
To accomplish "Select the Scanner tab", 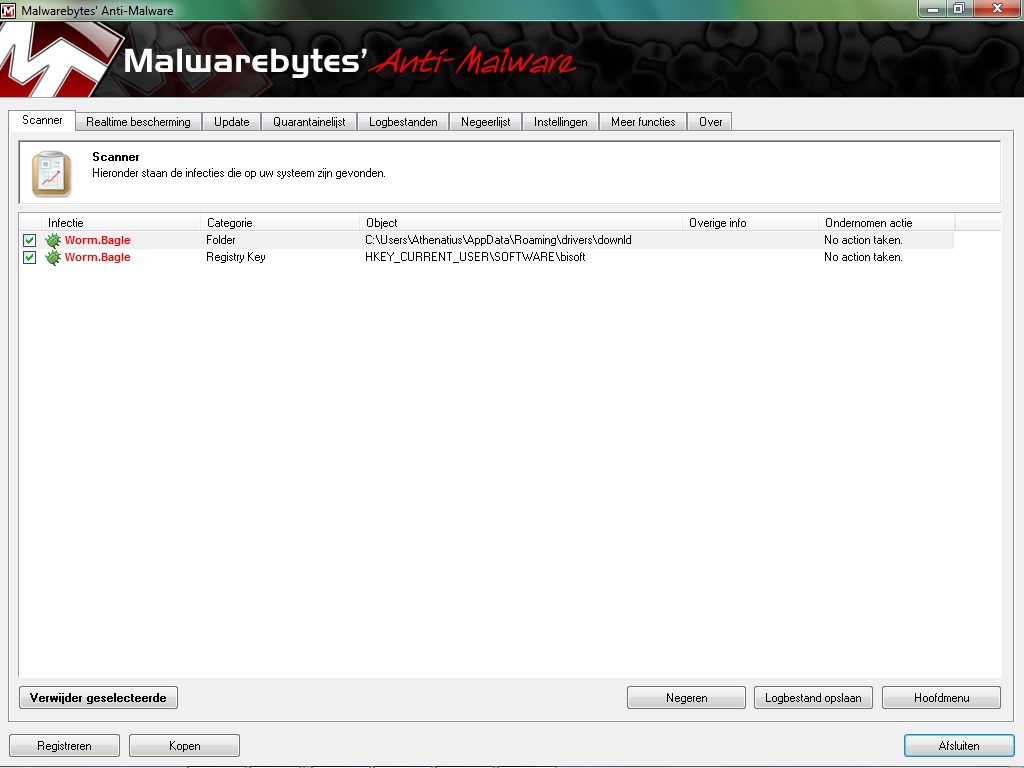I will tap(42, 120).
